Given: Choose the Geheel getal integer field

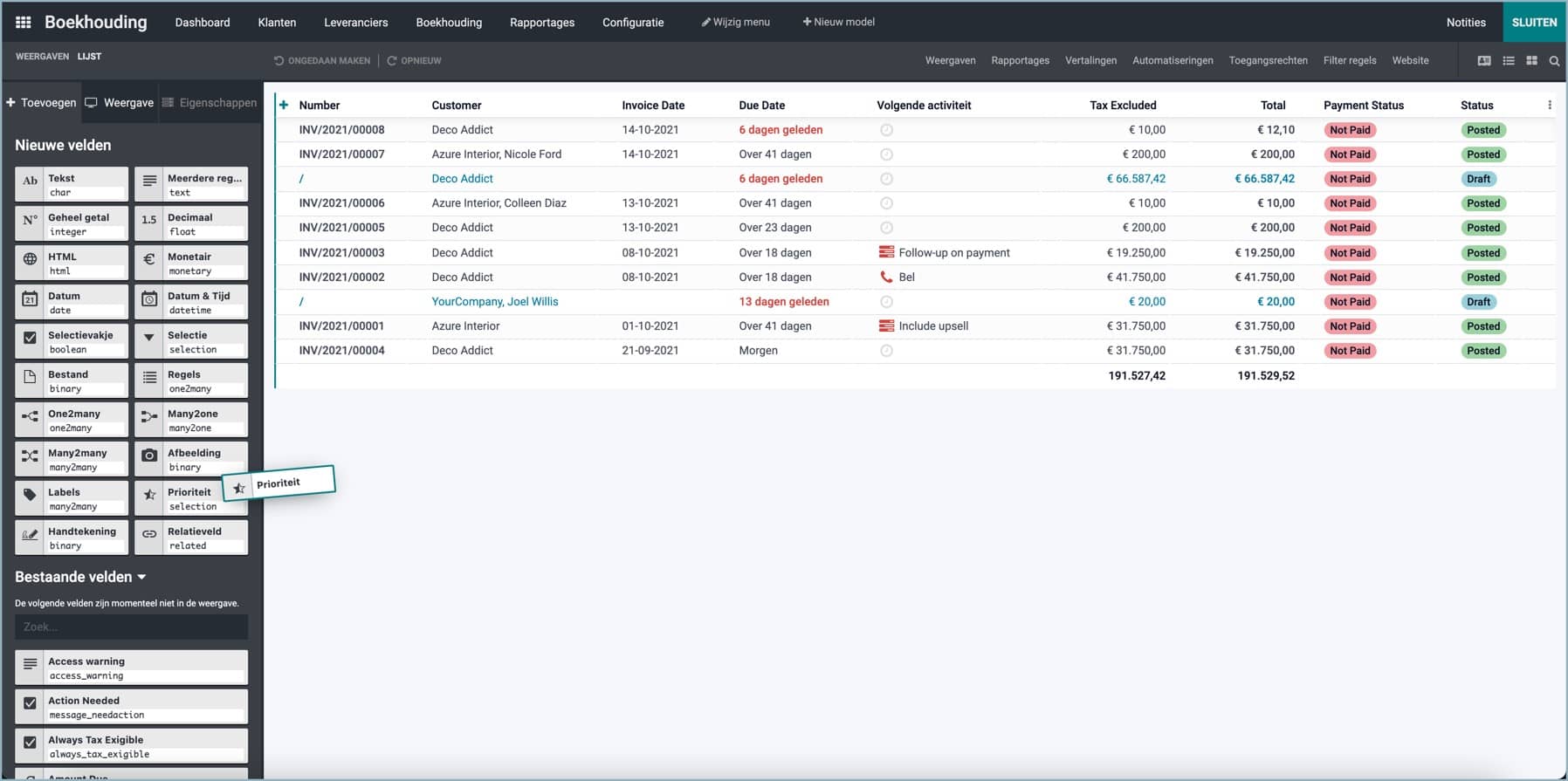Looking at the screenshot, I should (72, 223).
